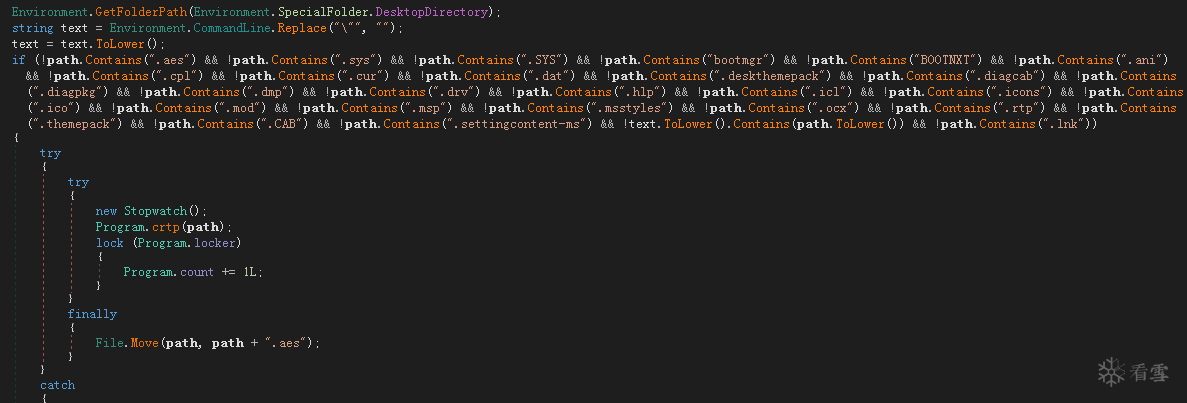The image size is (1187, 403).
Task: Select the ".themepack" string literal
Action: 73,123
